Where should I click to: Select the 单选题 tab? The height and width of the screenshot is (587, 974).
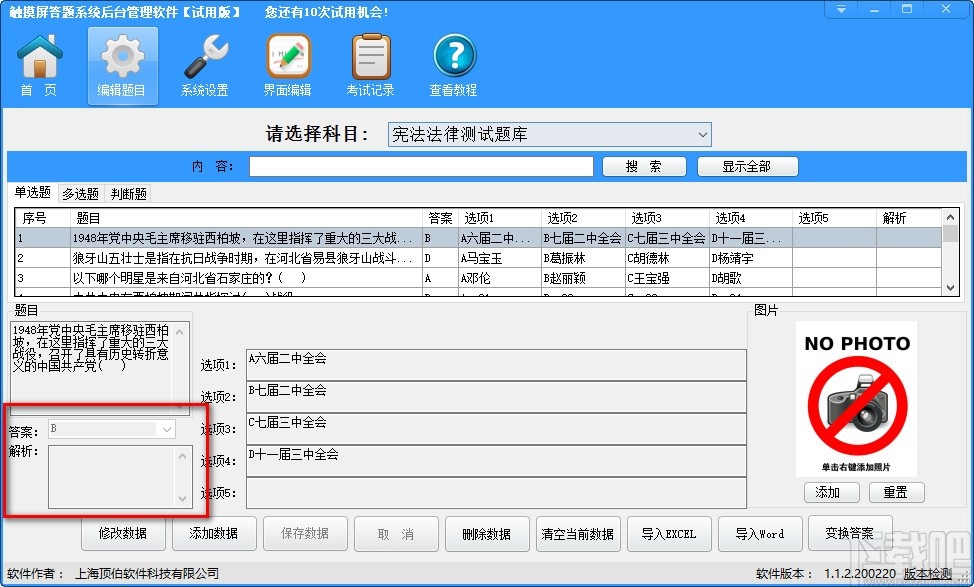click(x=33, y=193)
